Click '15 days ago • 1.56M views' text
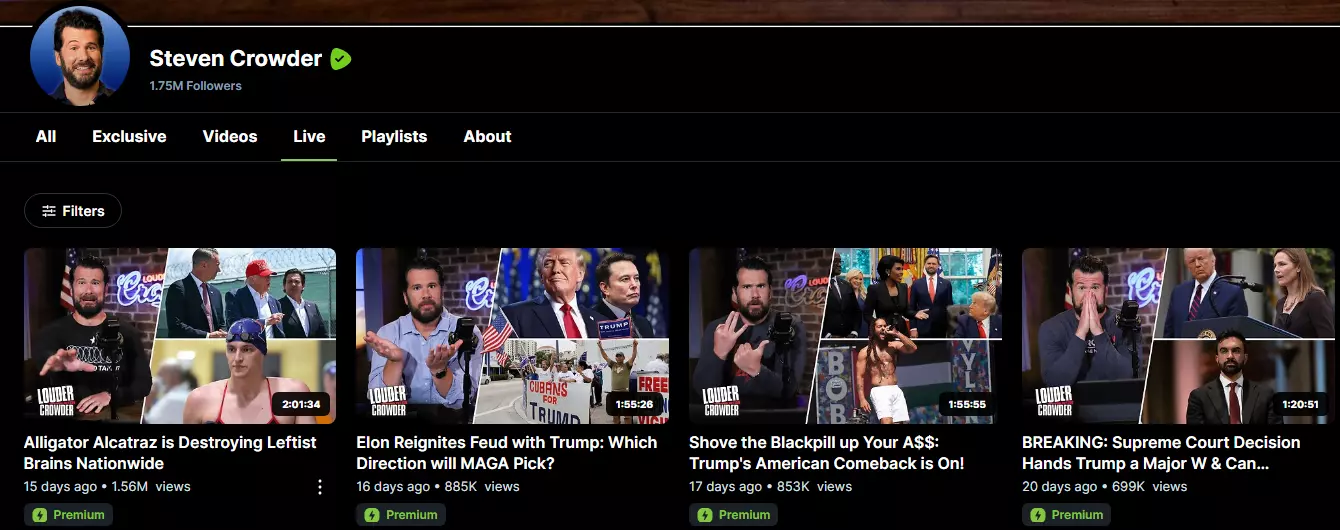 point(107,487)
